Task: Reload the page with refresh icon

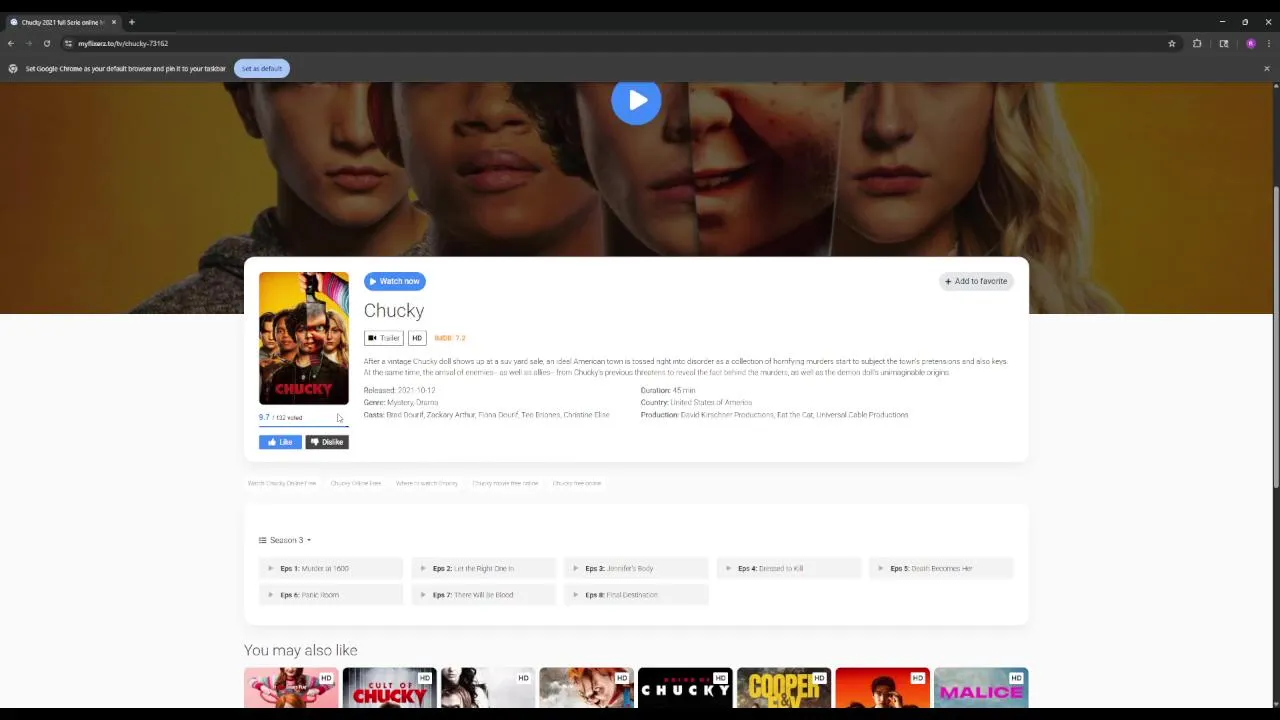Action: point(46,43)
